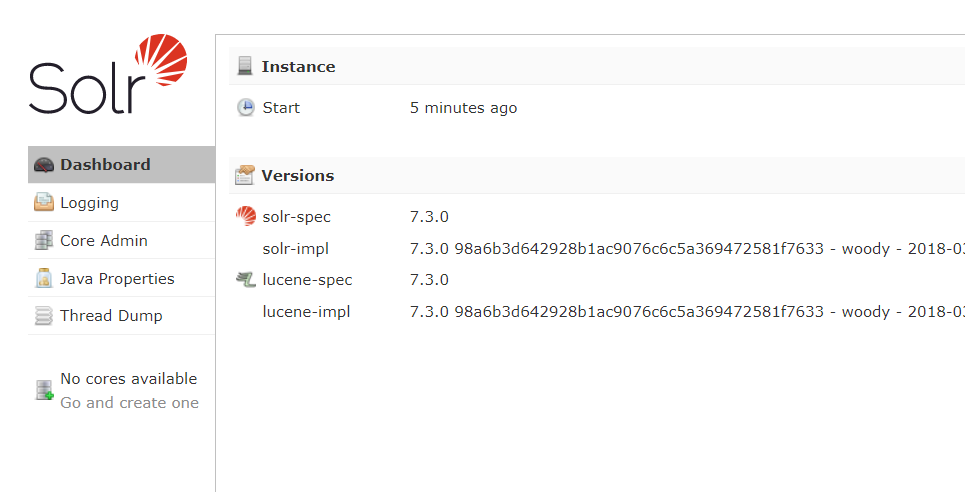Click the clock icon beside Start

pyautogui.click(x=246, y=108)
